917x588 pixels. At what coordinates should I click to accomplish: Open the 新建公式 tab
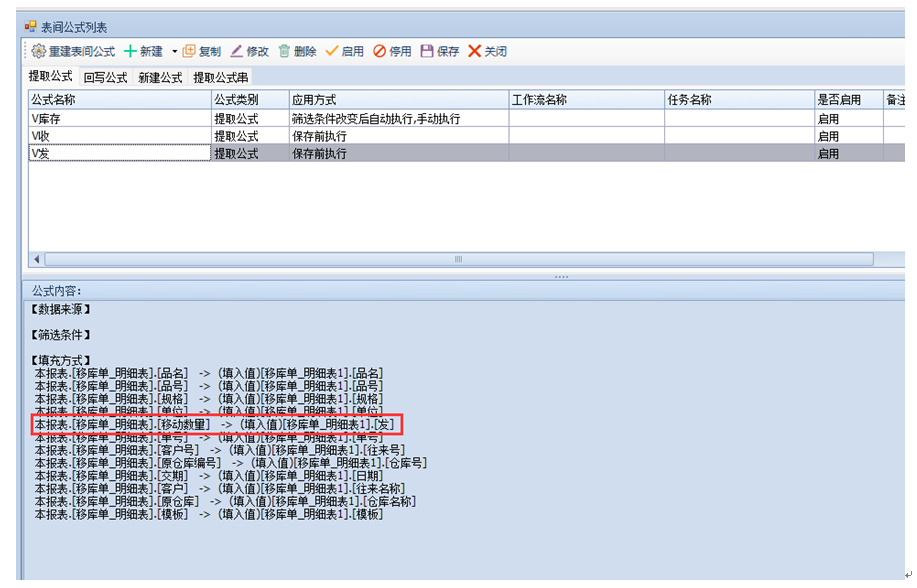160,77
